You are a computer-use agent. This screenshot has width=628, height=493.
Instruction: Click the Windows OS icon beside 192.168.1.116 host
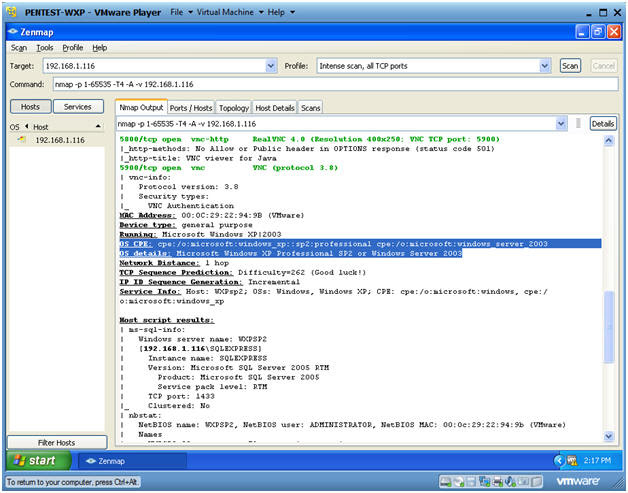click(x=22, y=140)
